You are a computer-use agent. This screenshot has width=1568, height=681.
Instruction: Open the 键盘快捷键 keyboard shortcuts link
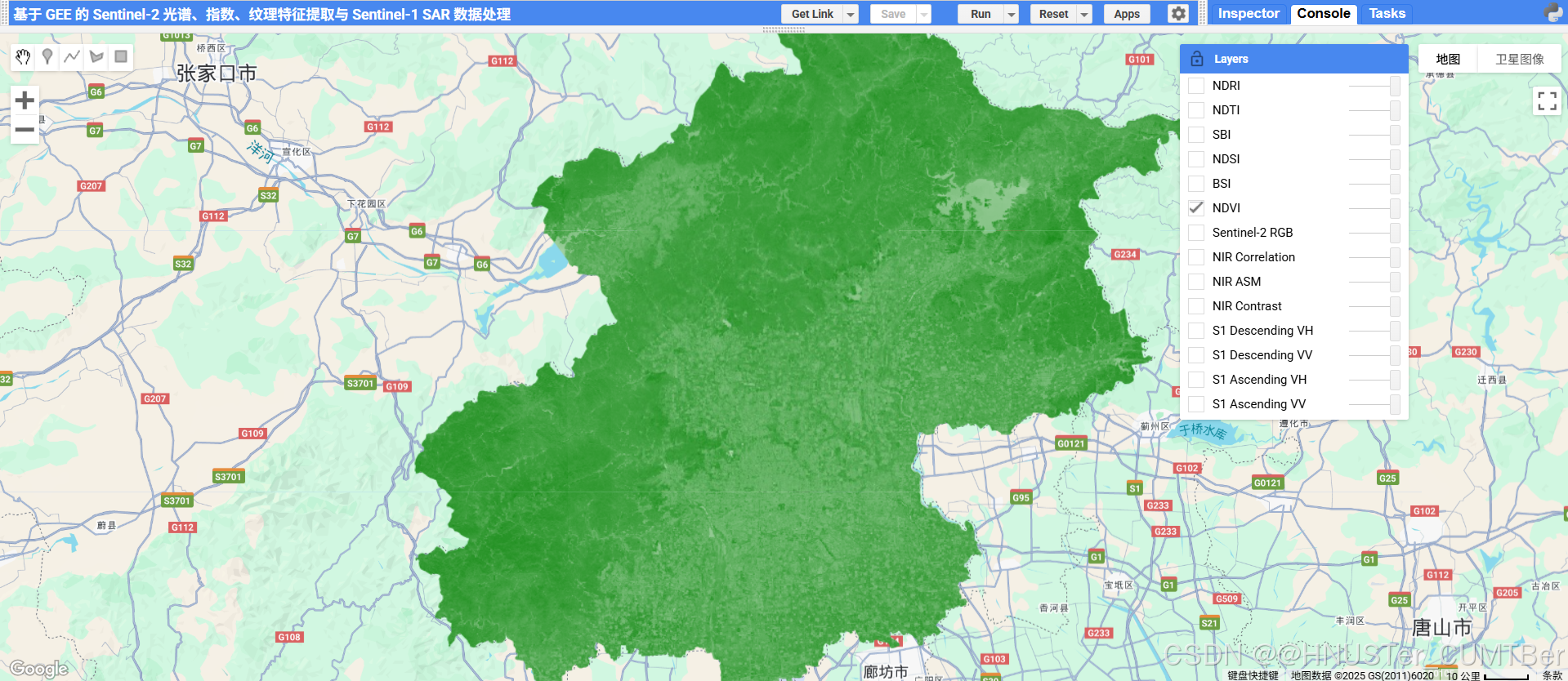(x=1253, y=675)
